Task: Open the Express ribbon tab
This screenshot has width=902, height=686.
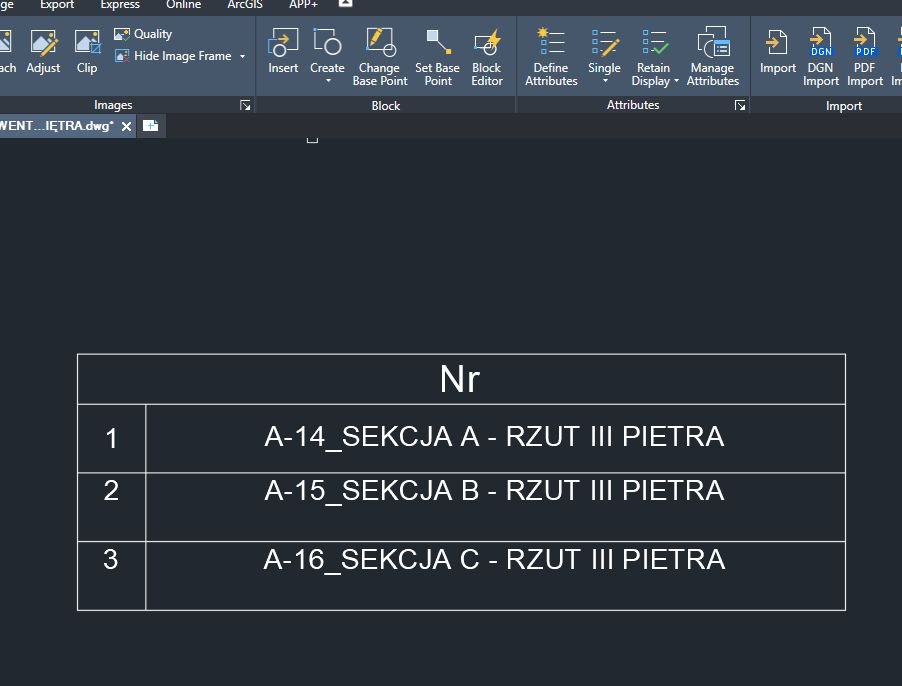Action: point(120,5)
